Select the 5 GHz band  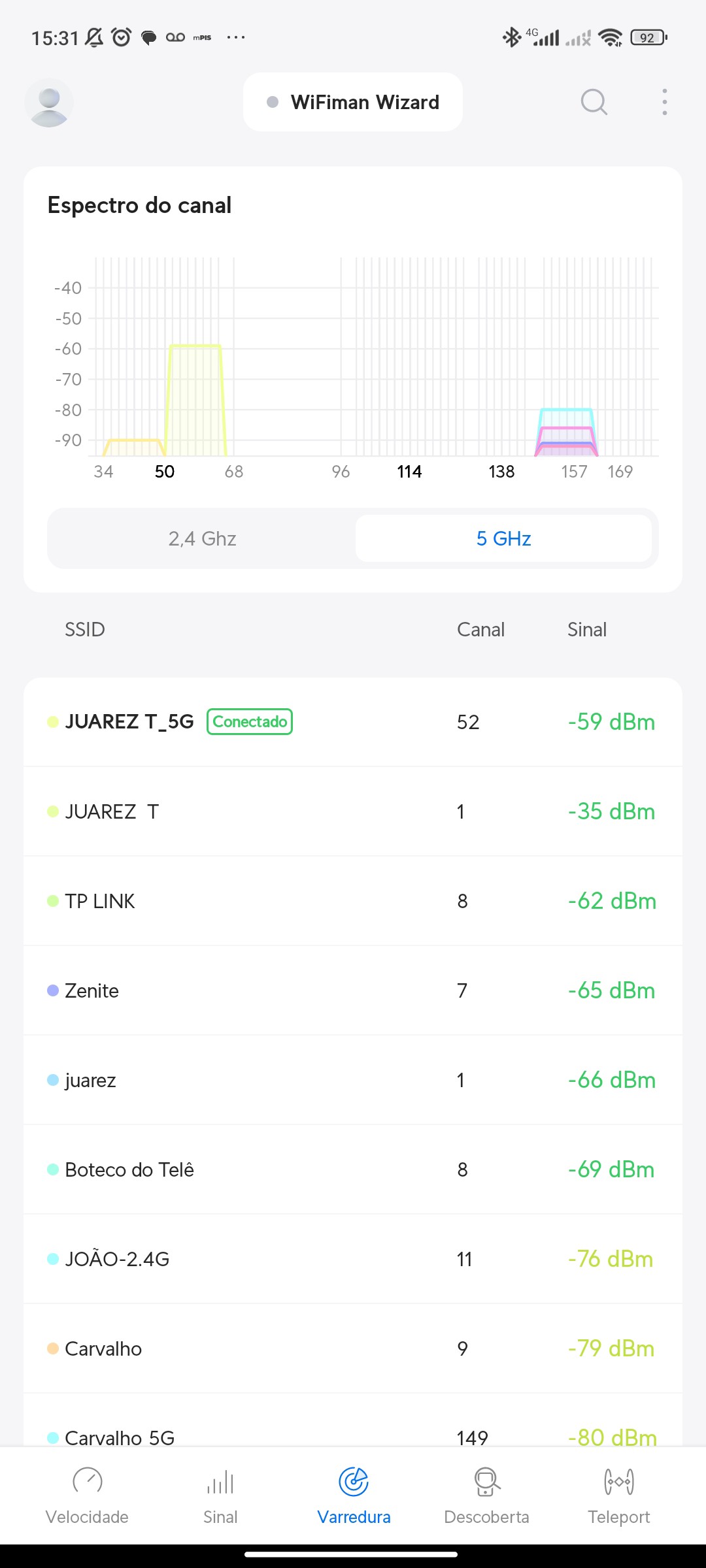[503, 538]
